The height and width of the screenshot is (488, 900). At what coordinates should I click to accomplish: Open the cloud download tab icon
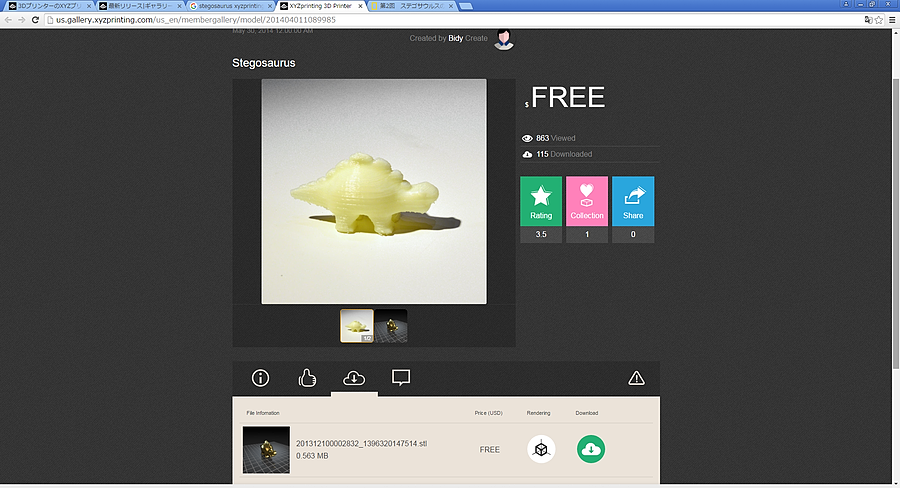point(354,378)
